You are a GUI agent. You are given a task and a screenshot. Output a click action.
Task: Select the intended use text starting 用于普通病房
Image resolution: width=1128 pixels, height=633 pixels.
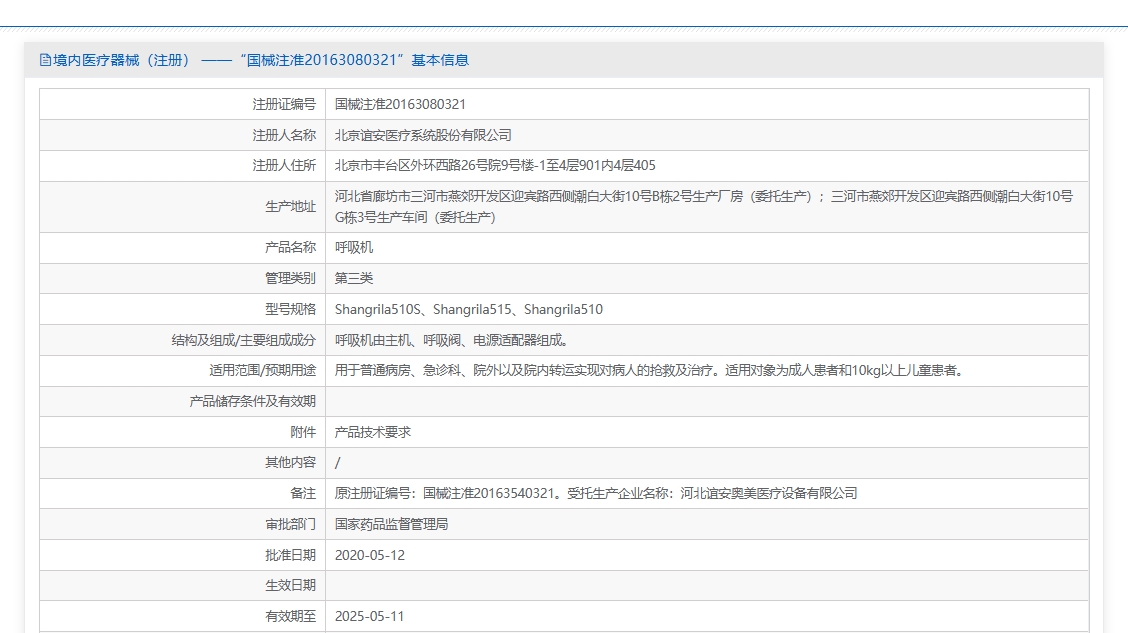click(x=650, y=370)
